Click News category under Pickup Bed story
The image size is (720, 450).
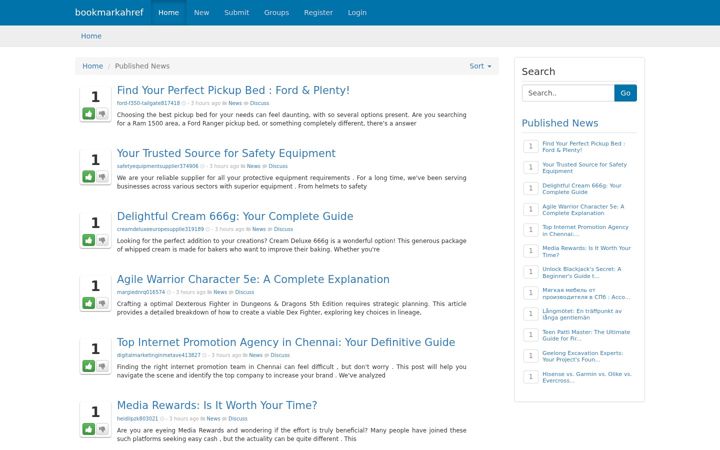235,103
